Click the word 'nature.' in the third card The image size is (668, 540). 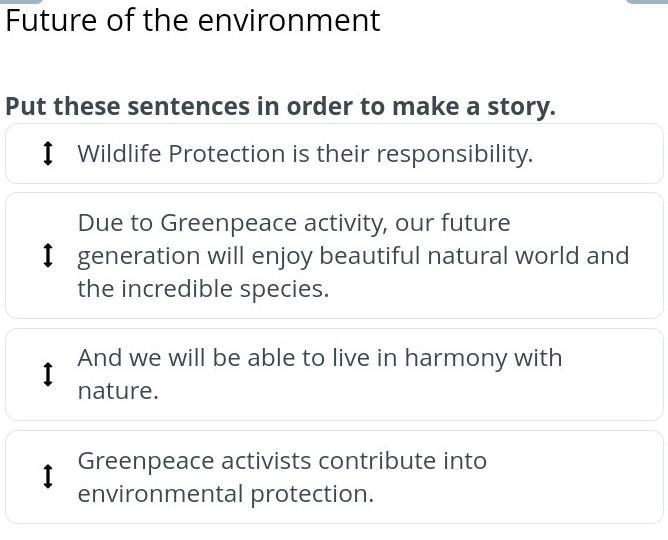118,391
